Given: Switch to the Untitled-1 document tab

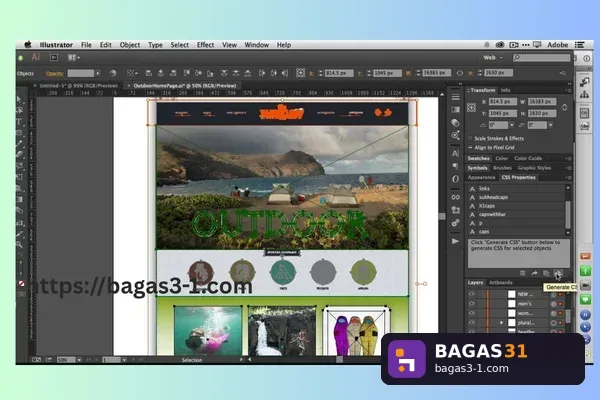Looking at the screenshot, I should point(78,86).
